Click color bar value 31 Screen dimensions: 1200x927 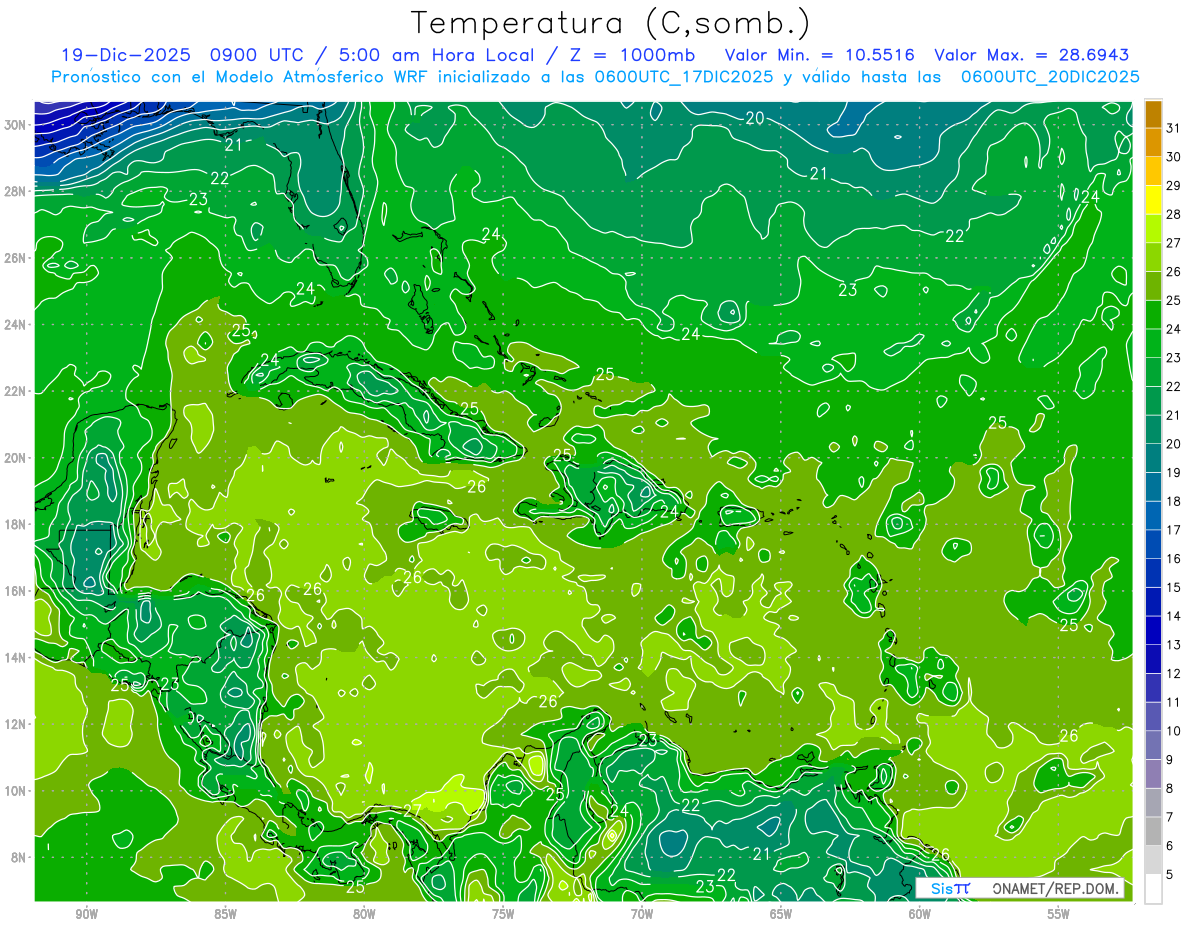(x=1174, y=128)
